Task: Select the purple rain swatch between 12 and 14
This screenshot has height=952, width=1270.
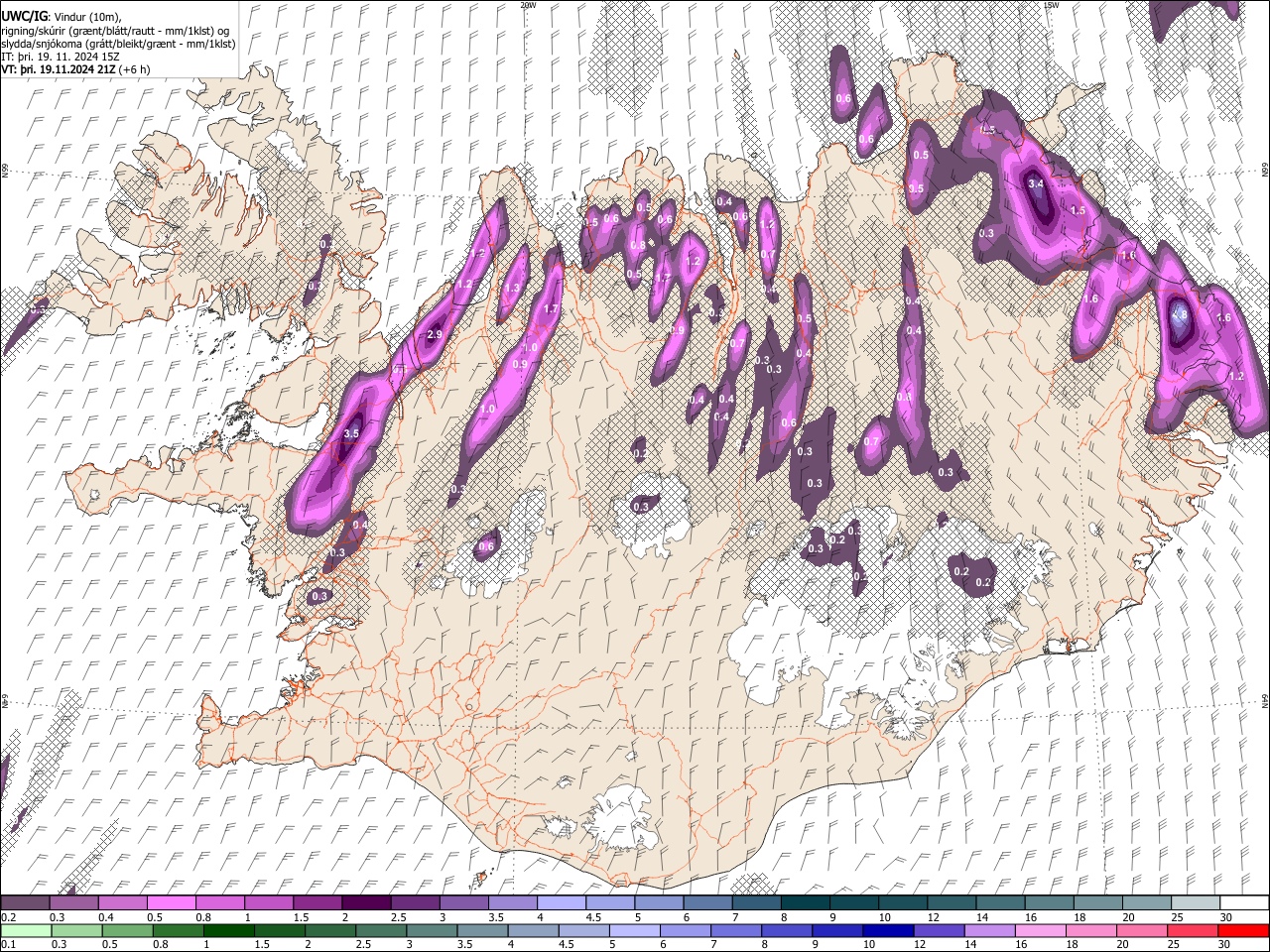Action: coord(941,930)
